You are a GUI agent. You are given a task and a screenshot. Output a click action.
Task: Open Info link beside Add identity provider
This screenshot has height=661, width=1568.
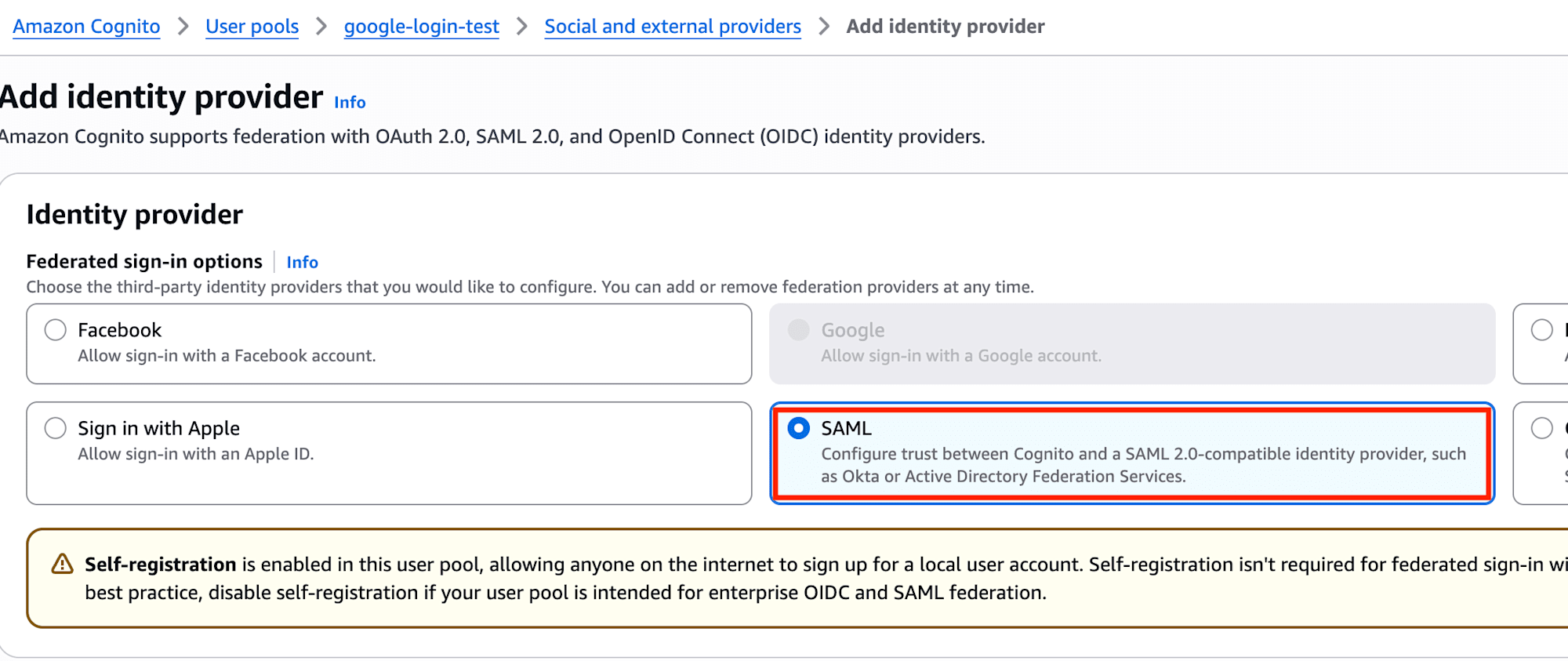(350, 103)
